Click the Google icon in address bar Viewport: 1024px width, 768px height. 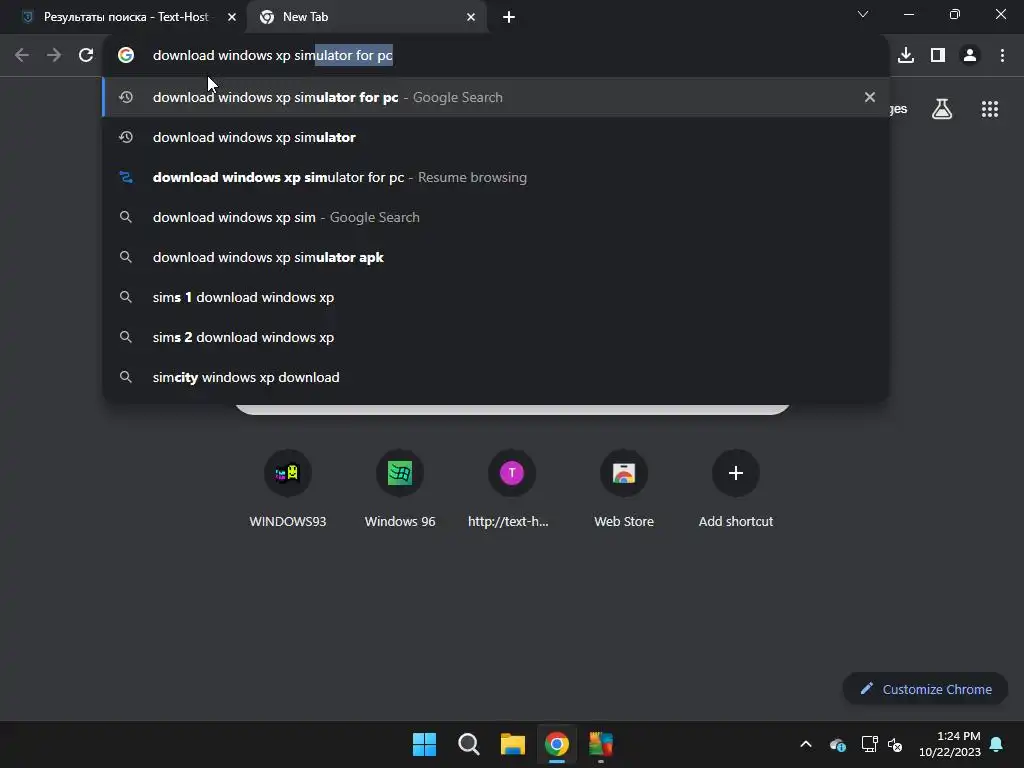pyautogui.click(x=126, y=56)
